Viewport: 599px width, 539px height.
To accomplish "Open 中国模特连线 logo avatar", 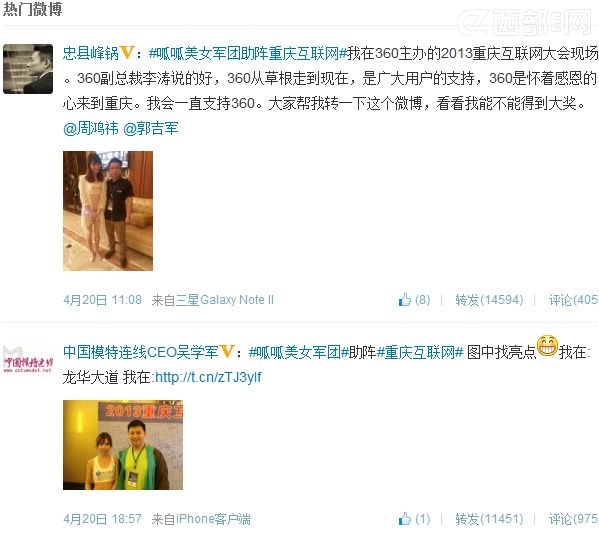I will [x=28, y=359].
